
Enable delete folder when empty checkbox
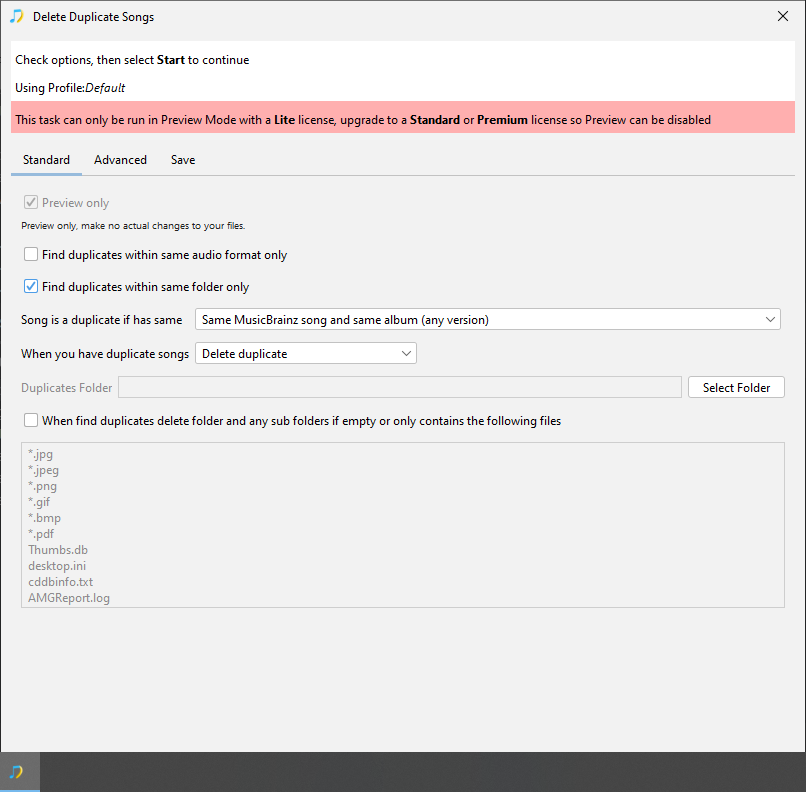coord(31,421)
